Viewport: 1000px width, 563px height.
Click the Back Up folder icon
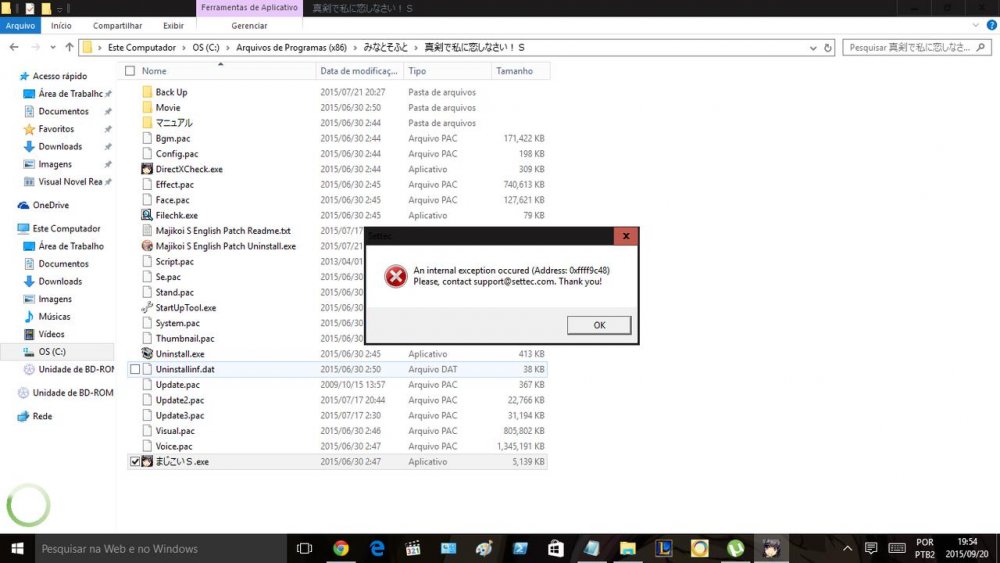(x=147, y=92)
